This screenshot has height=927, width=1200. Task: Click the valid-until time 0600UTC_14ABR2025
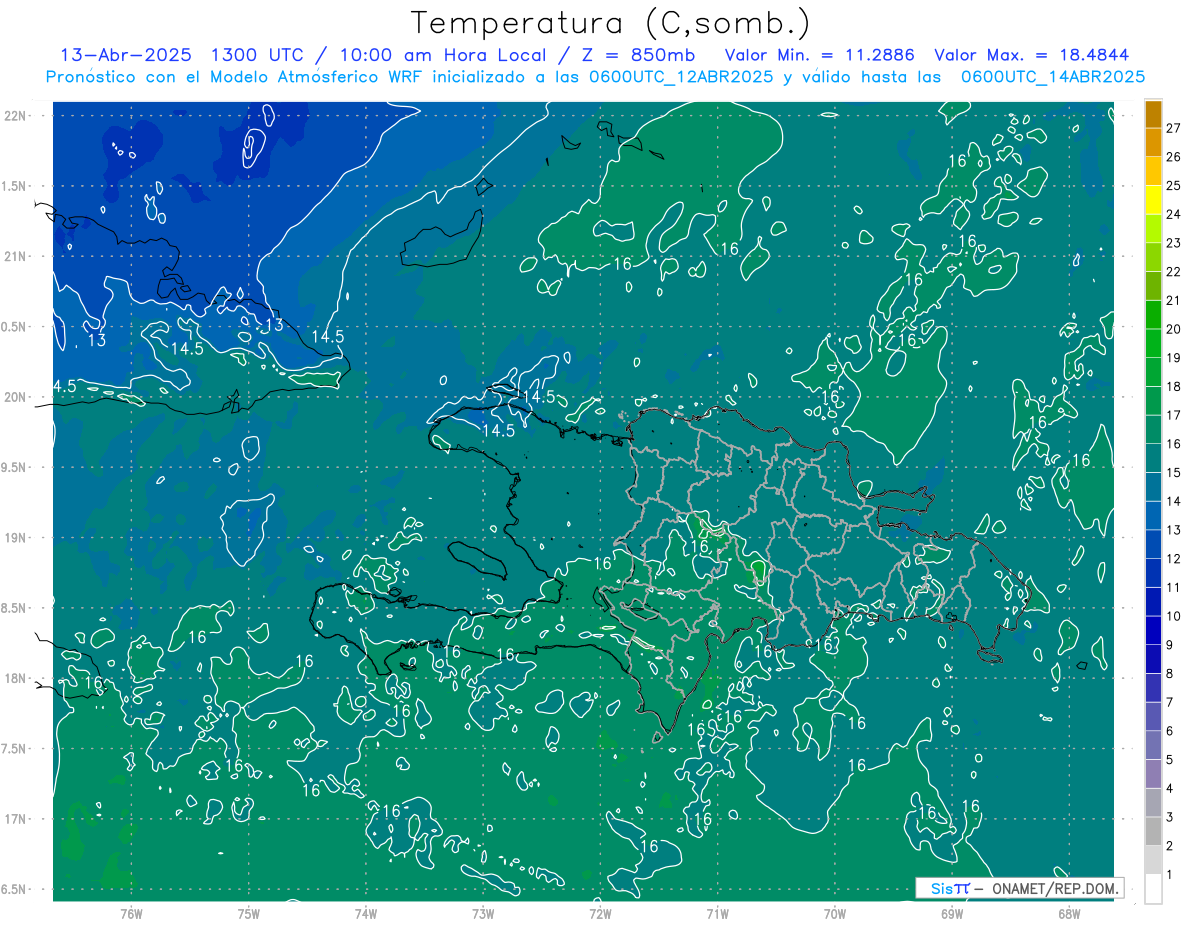(x=1053, y=77)
